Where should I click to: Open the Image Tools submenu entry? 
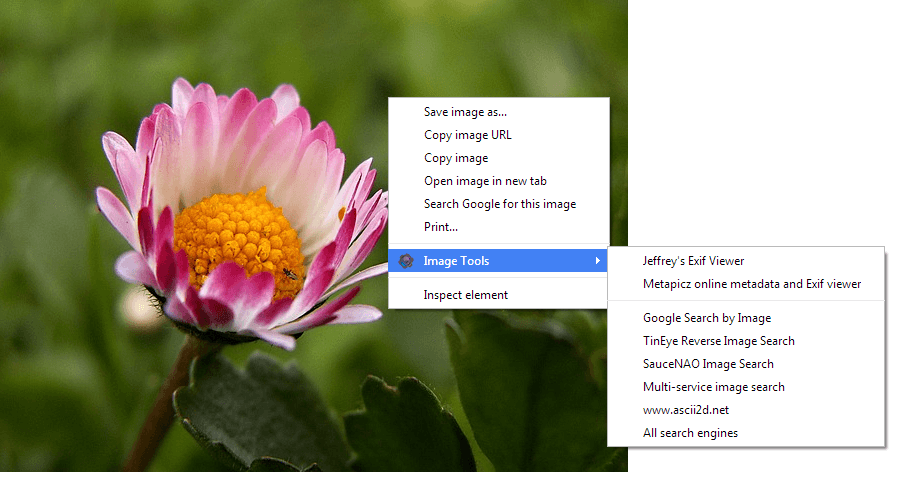click(498, 261)
